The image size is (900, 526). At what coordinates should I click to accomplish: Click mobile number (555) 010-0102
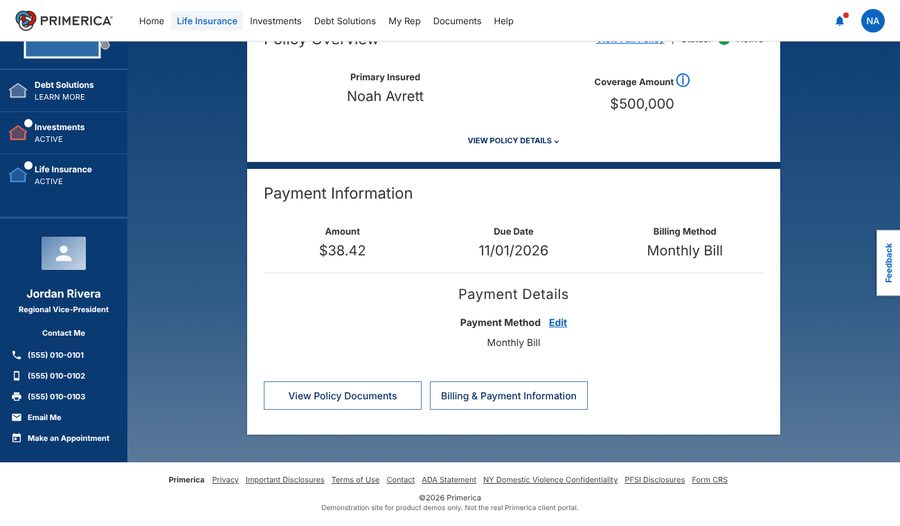tap(56, 376)
